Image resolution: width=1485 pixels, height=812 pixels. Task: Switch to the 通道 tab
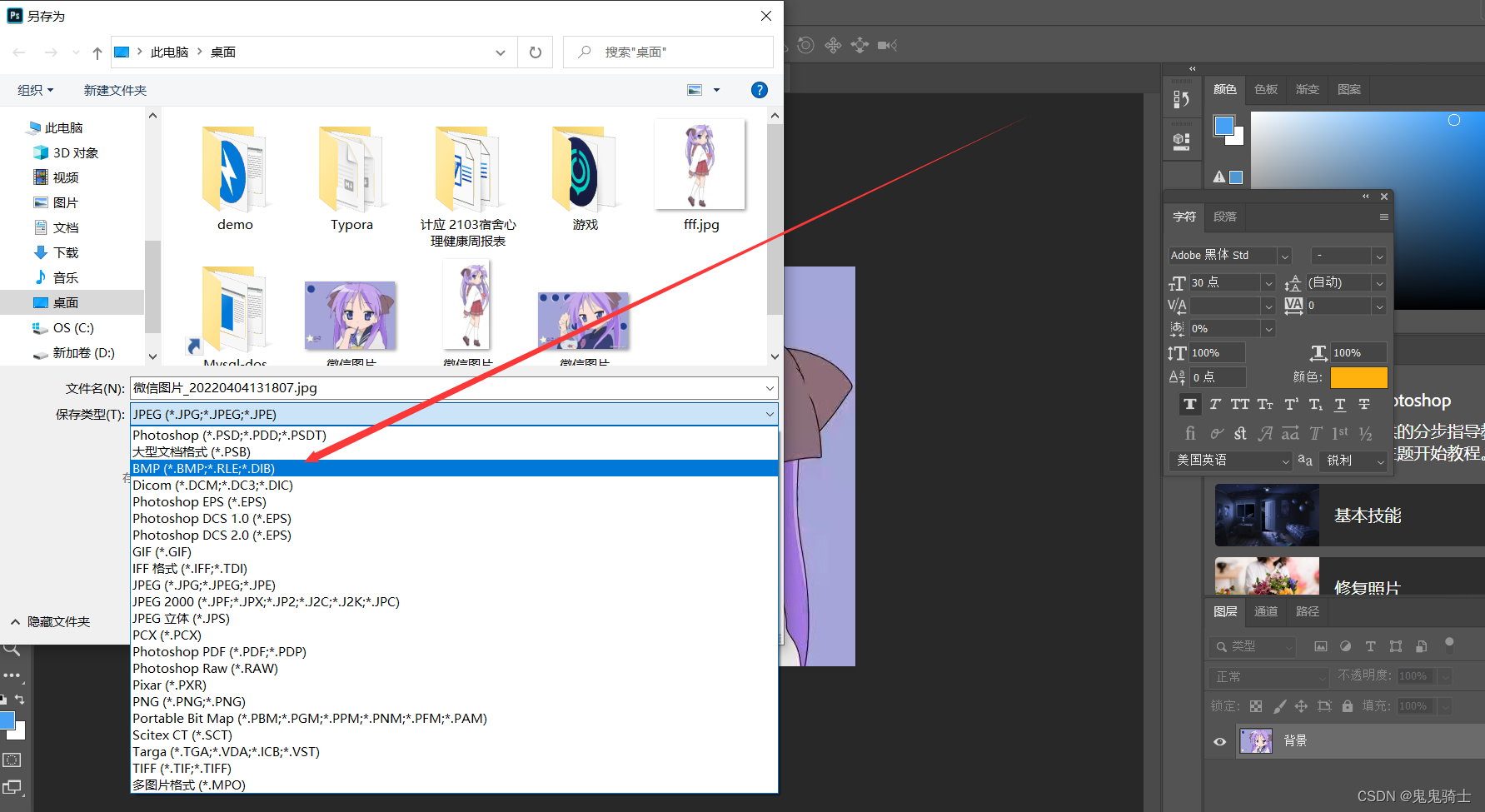pos(1266,611)
